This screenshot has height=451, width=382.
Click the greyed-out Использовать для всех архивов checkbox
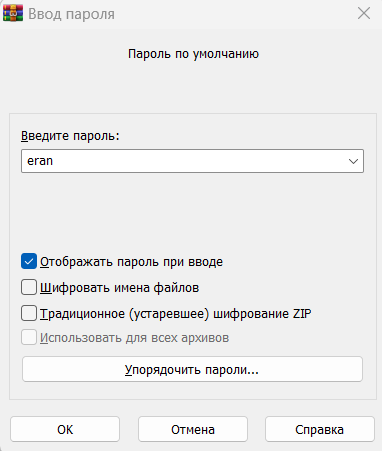point(29,337)
